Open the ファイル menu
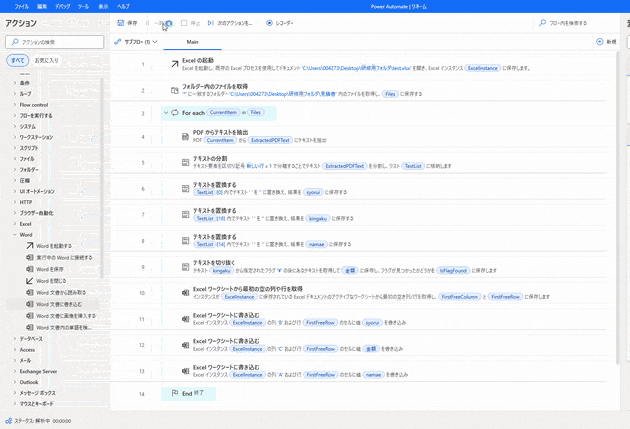The width and height of the screenshot is (630, 429). [x=21, y=6]
